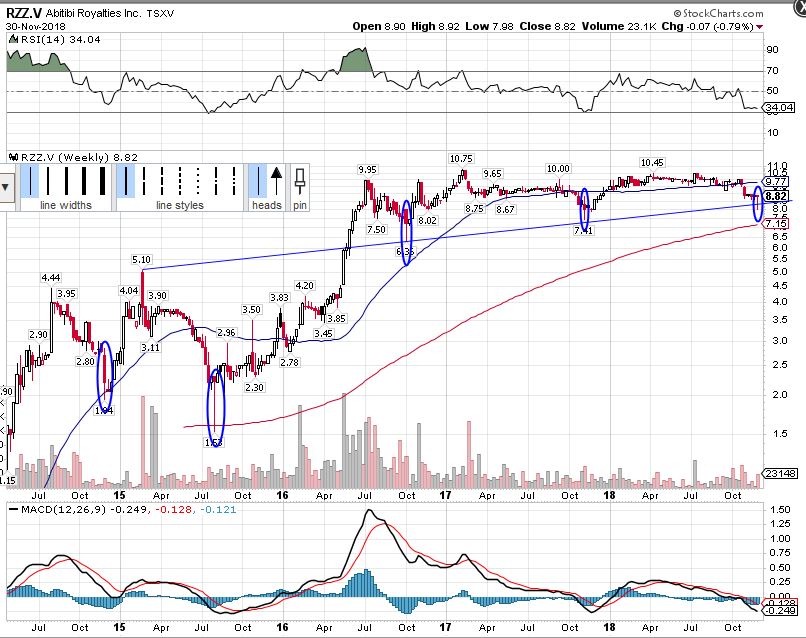Click the 2.30 low price label

254,387
